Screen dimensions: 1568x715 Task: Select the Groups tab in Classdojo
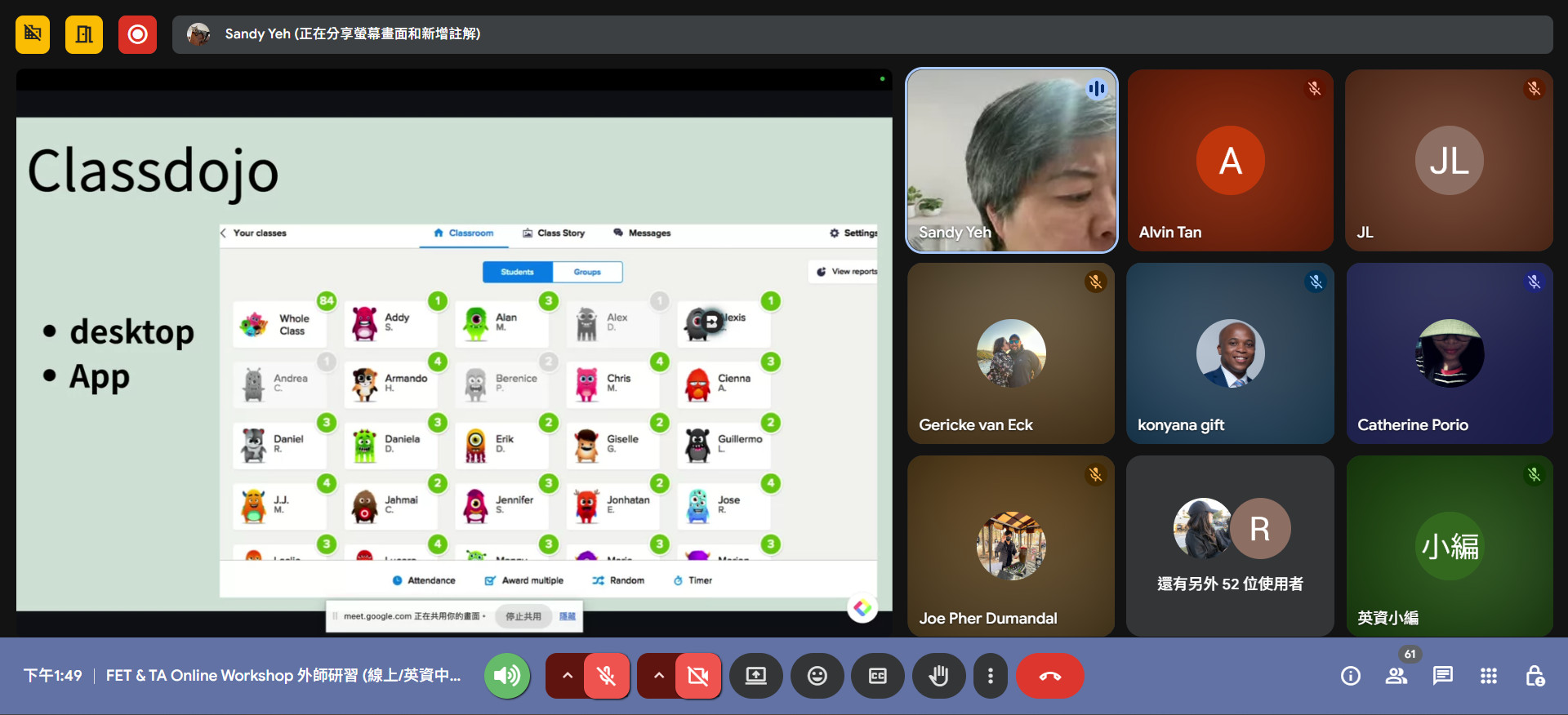pos(587,272)
